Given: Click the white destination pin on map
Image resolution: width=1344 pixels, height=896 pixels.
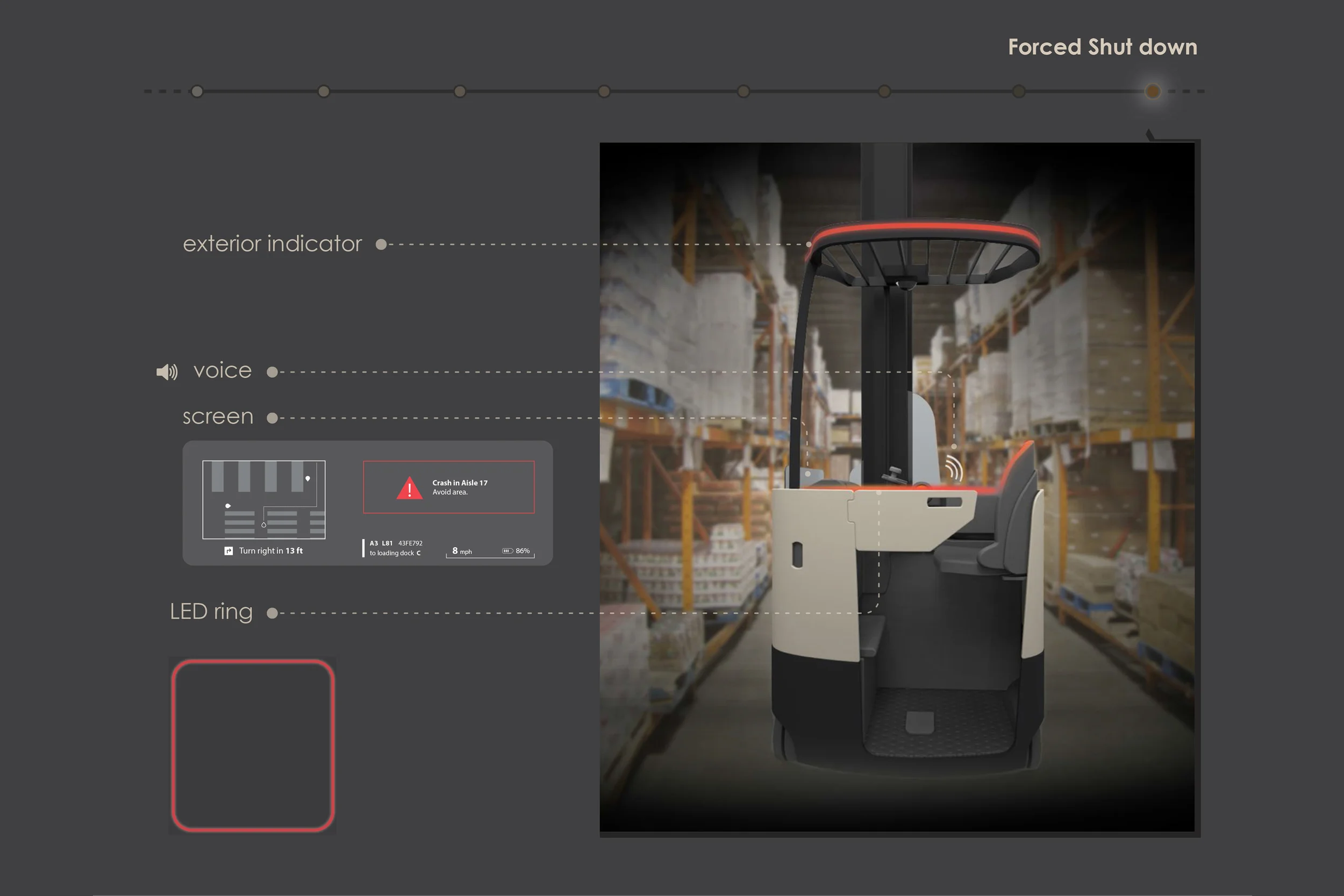Looking at the screenshot, I should tap(308, 479).
